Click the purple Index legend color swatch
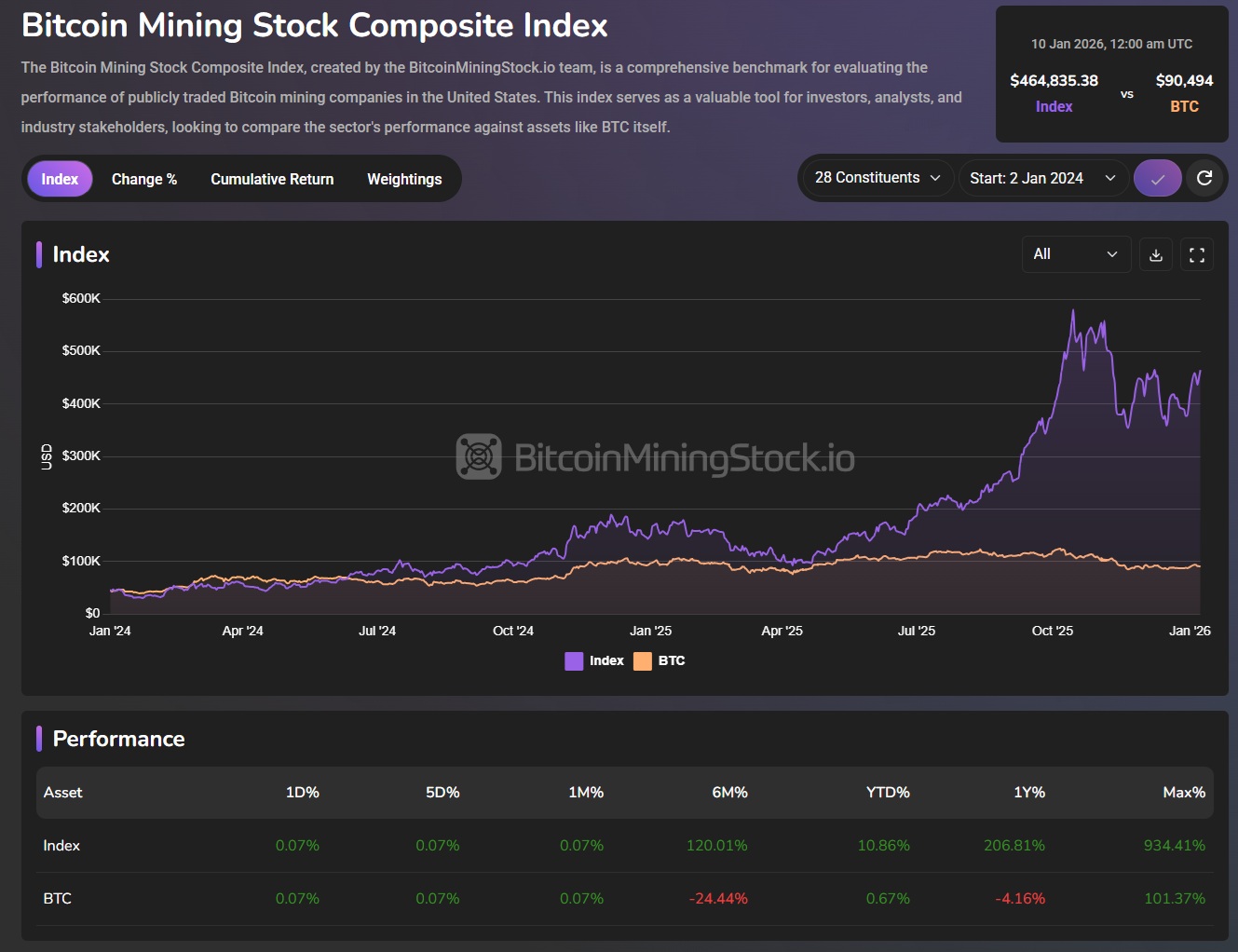This screenshot has width=1238, height=952. tap(574, 661)
